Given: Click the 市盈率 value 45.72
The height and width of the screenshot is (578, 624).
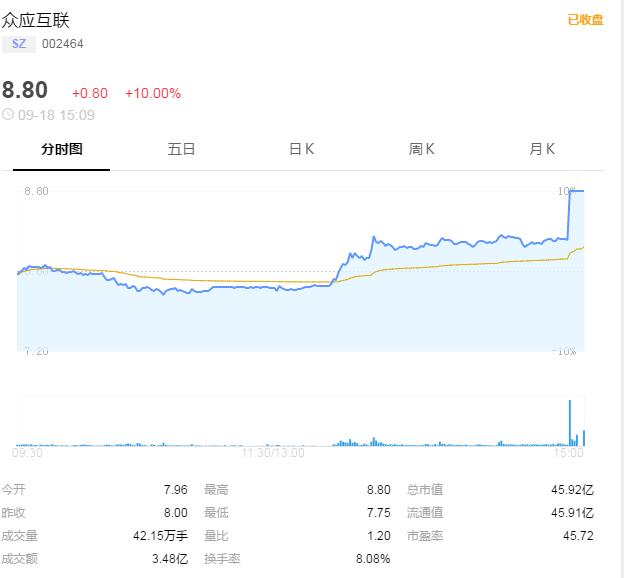Looking at the screenshot, I should point(578,536).
